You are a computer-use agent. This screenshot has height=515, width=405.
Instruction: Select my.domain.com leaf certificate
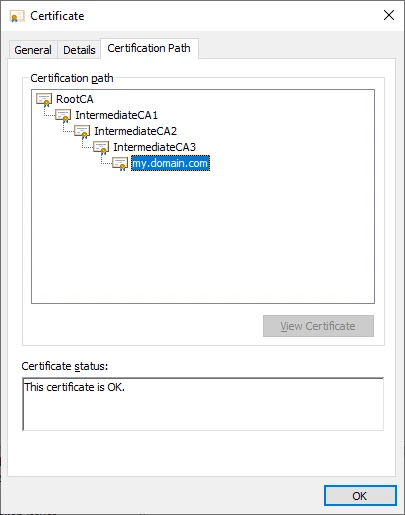click(170, 163)
